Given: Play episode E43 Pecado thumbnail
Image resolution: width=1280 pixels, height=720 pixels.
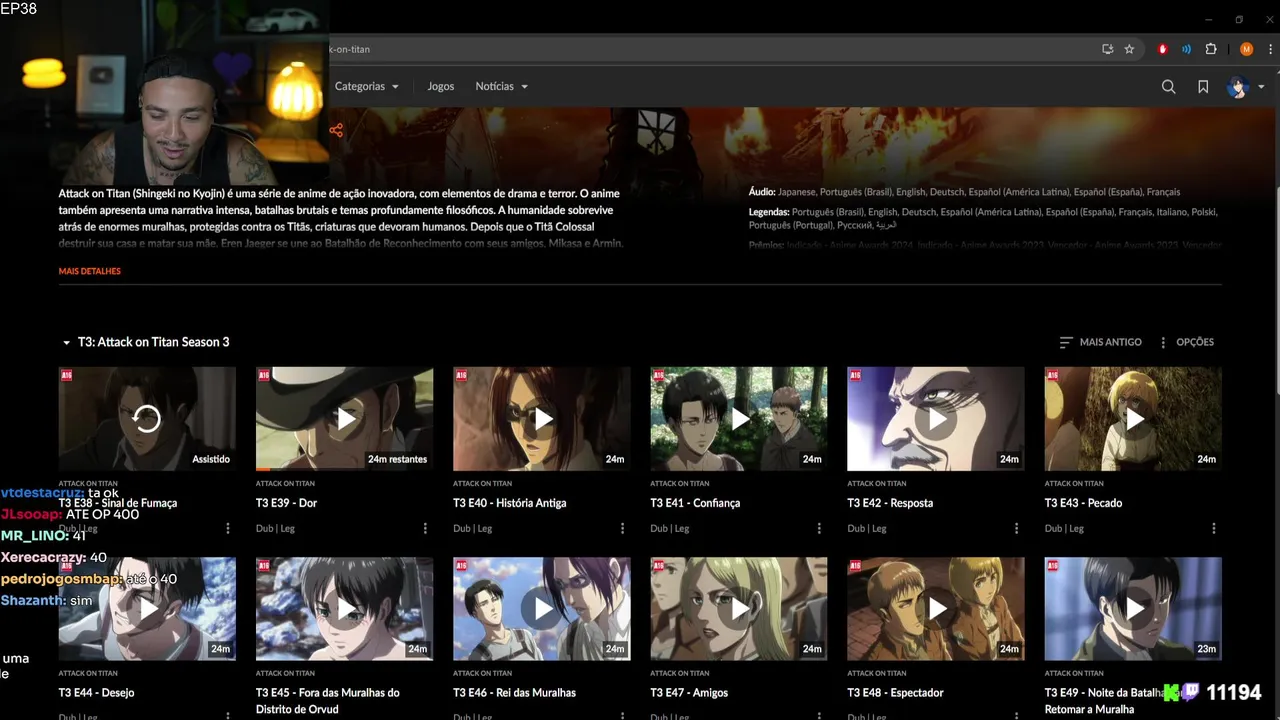Looking at the screenshot, I should tap(1133, 419).
